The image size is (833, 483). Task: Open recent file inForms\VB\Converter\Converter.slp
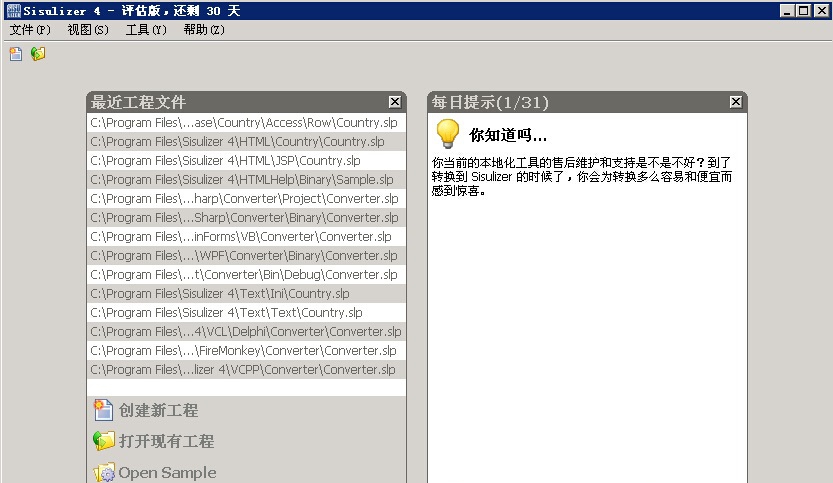(246, 237)
